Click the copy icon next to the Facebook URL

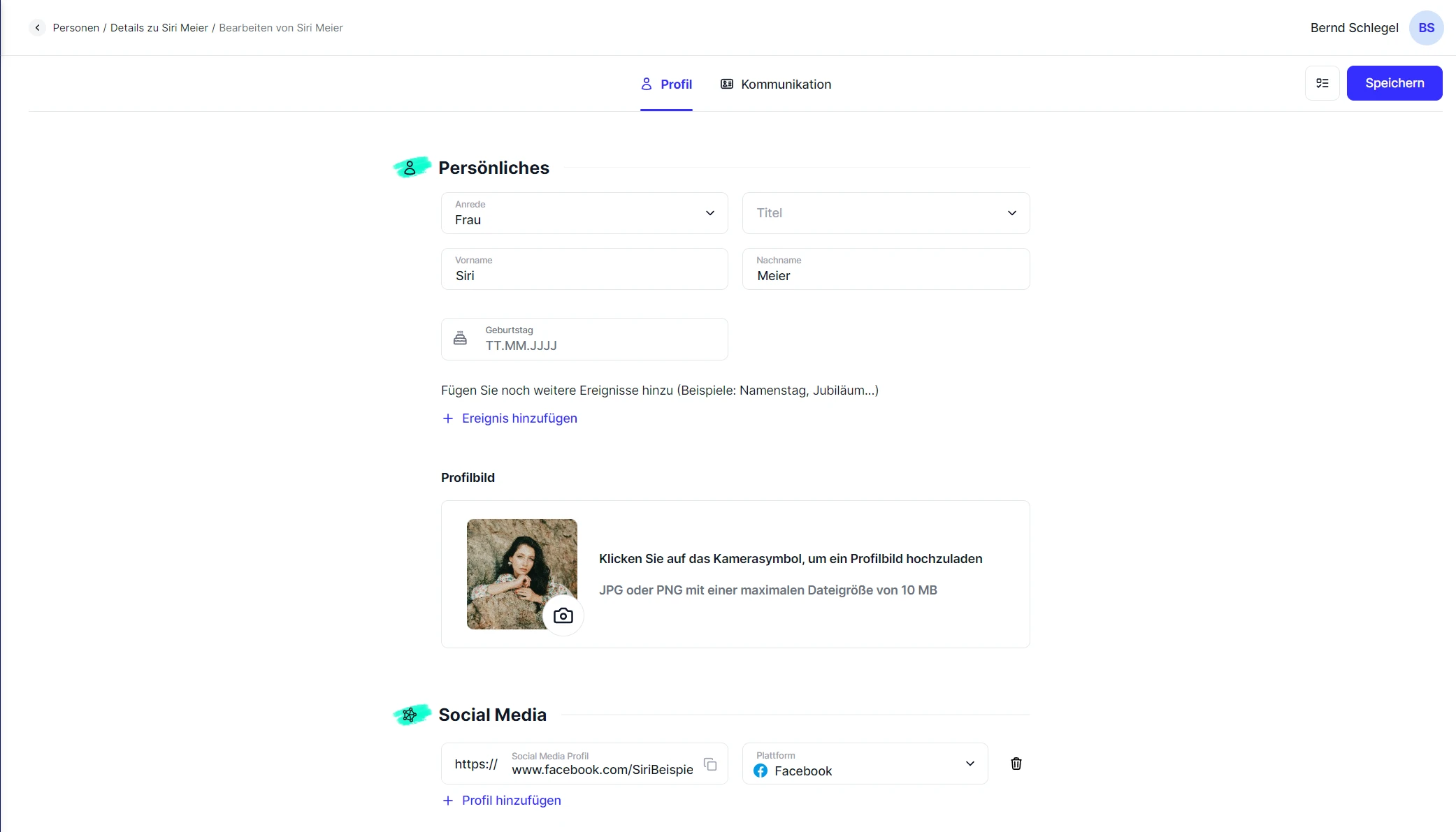tap(710, 764)
